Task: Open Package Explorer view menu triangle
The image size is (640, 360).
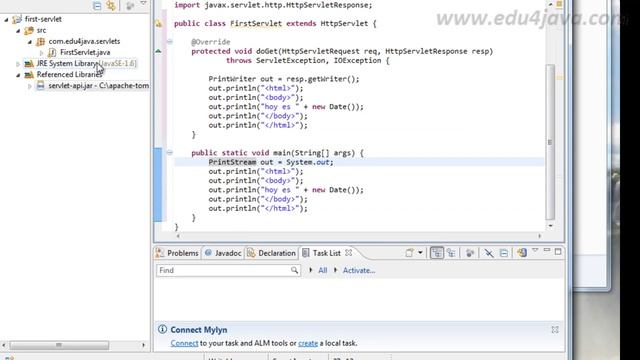Action: (143, 3)
